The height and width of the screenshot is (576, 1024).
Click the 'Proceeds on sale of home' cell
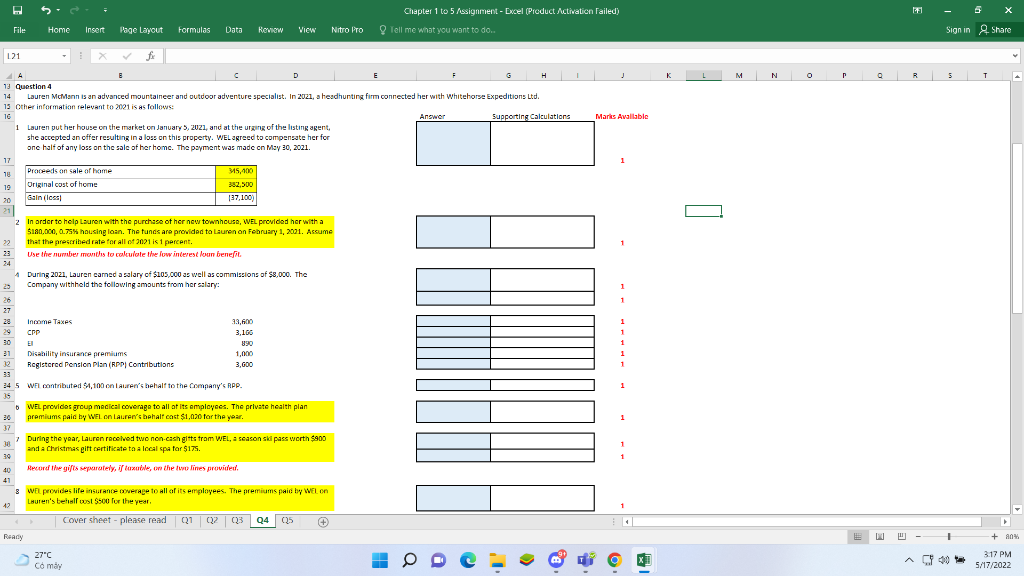click(120, 171)
